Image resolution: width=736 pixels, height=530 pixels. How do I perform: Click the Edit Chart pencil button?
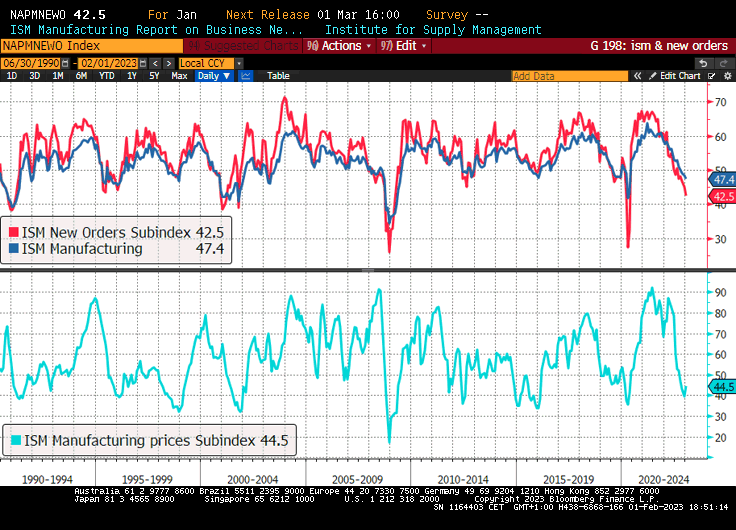[x=675, y=76]
